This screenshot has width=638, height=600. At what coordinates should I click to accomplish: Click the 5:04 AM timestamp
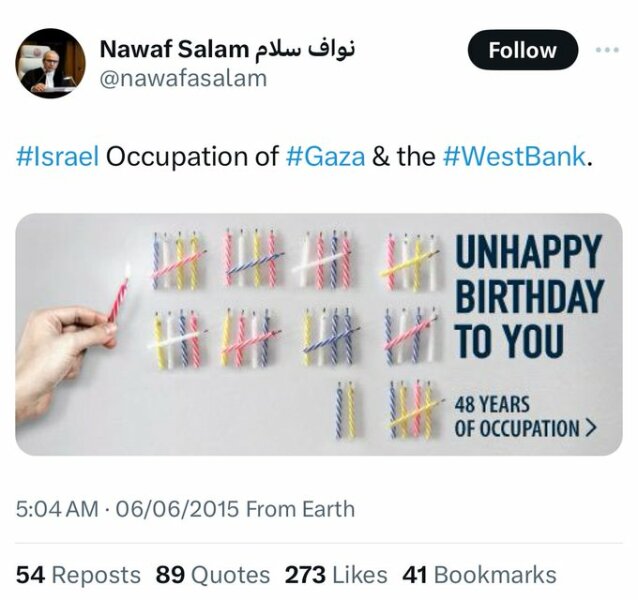point(56,509)
